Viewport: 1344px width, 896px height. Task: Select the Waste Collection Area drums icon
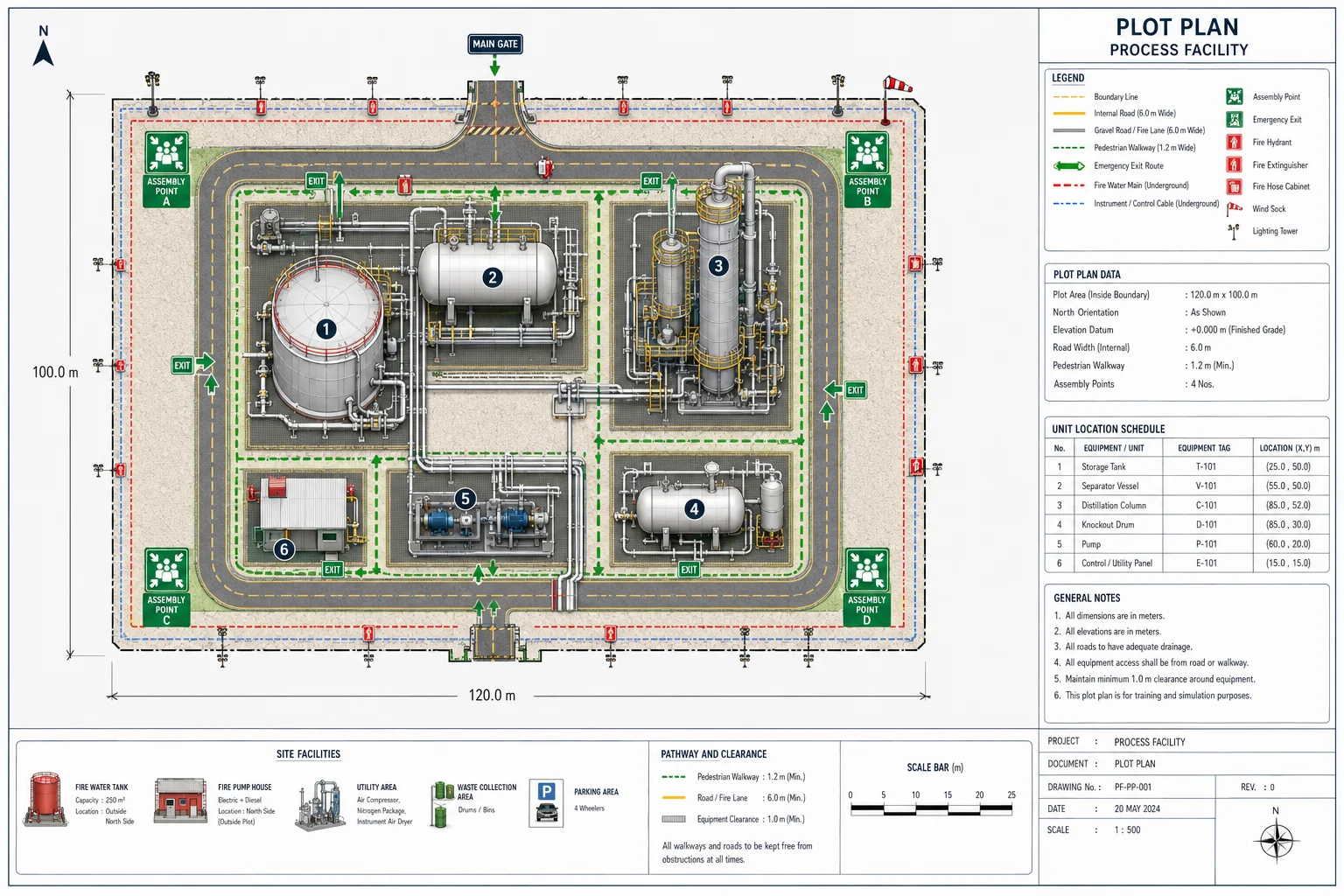(x=443, y=804)
